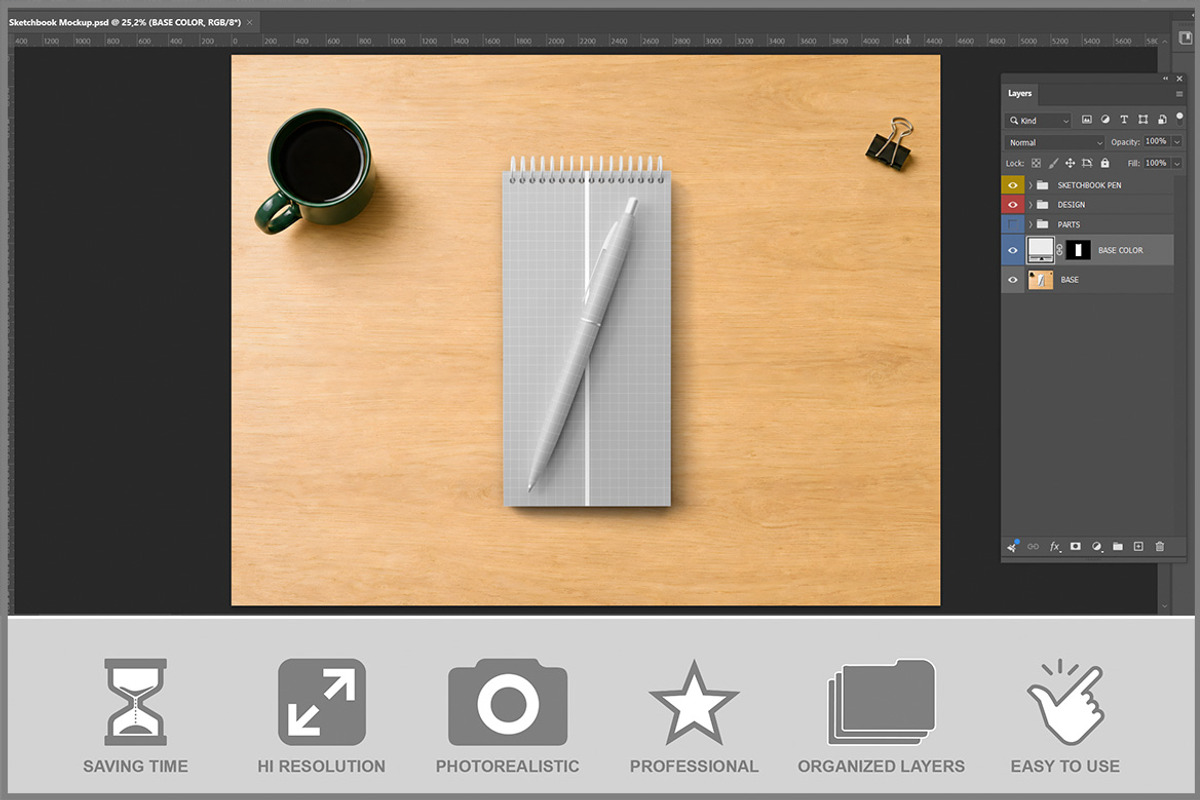Filter layers by smart objects icon
The width and height of the screenshot is (1200, 800).
(1162, 120)
